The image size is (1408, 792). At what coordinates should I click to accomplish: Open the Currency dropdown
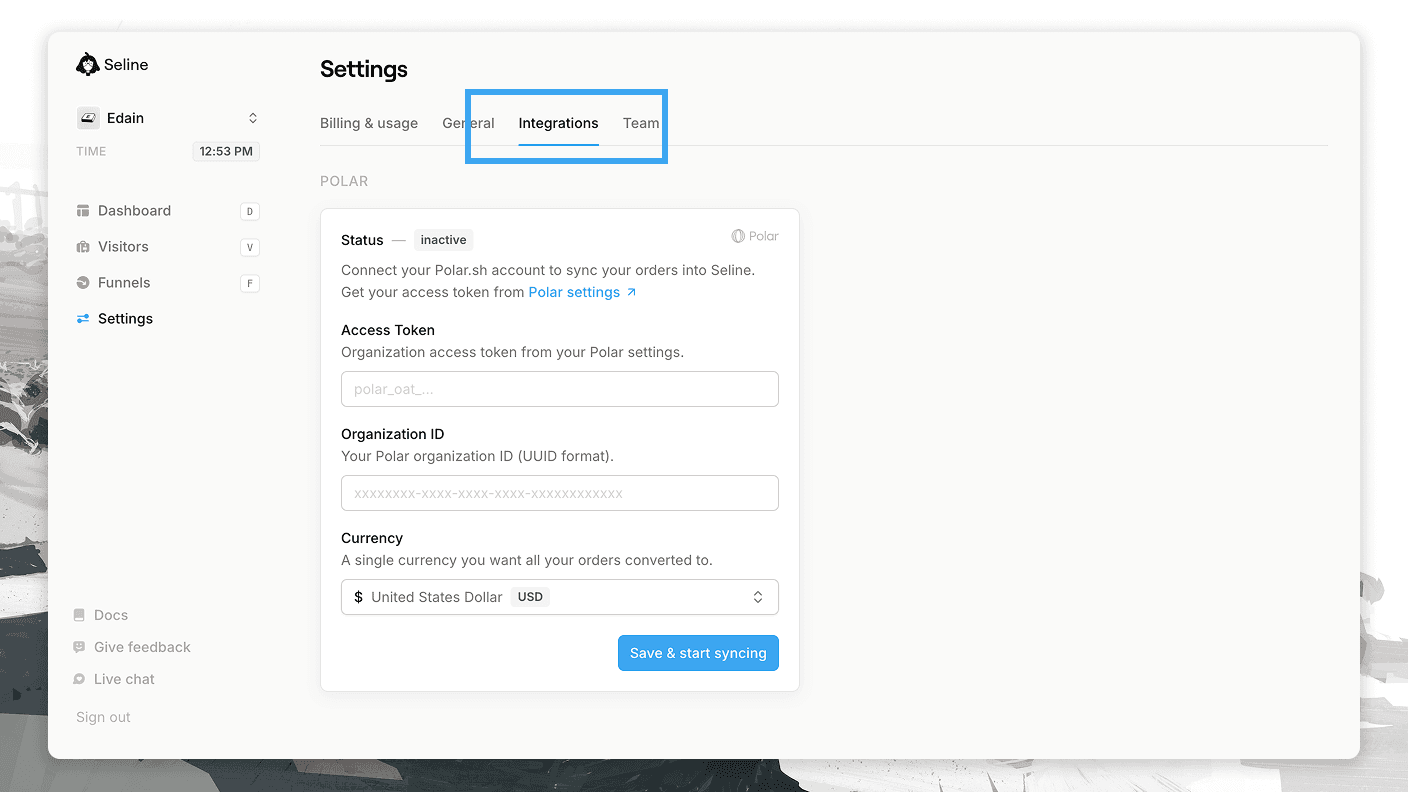pyautogui.click(x=560, y=597)
